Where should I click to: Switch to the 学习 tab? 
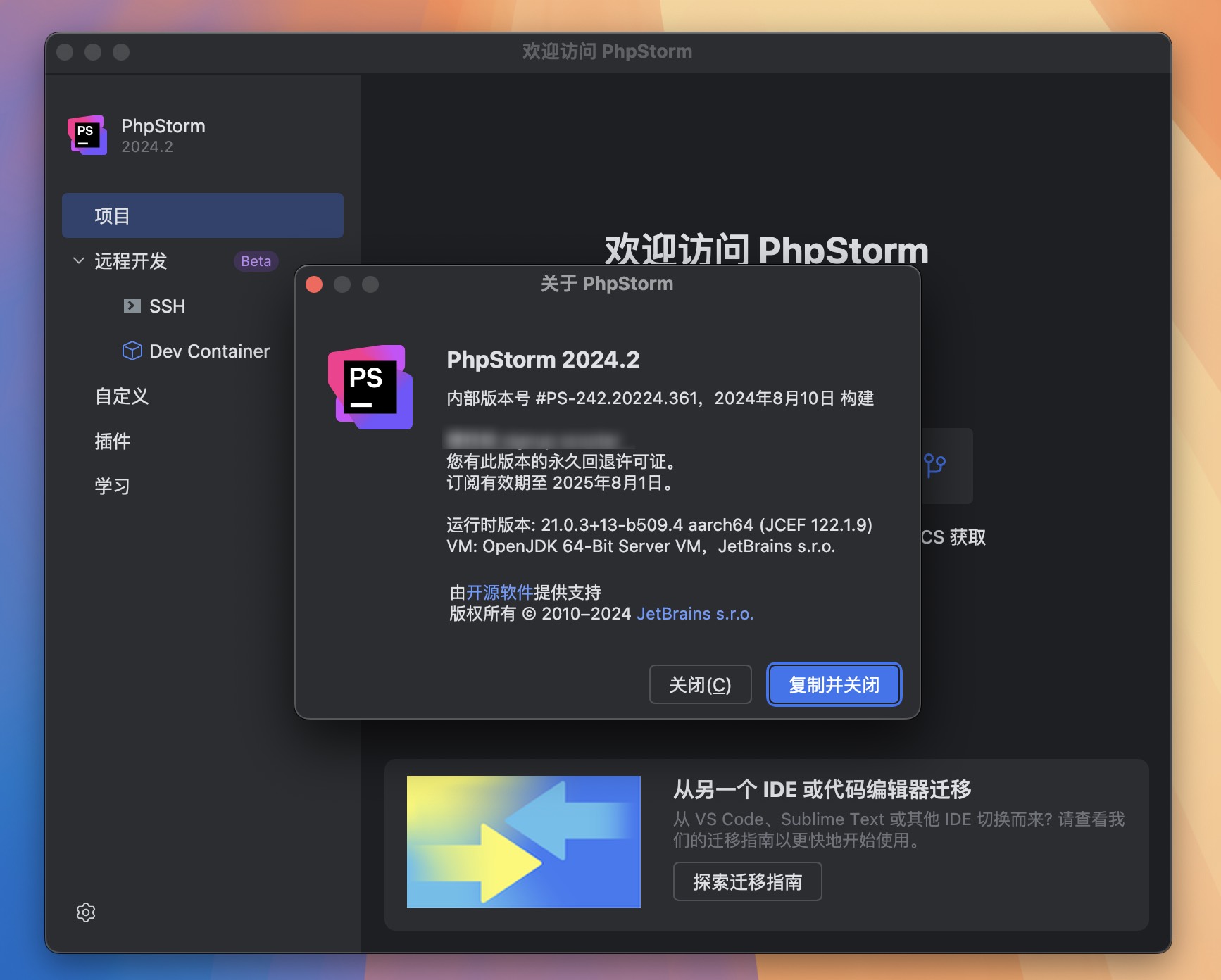[113, 486]
